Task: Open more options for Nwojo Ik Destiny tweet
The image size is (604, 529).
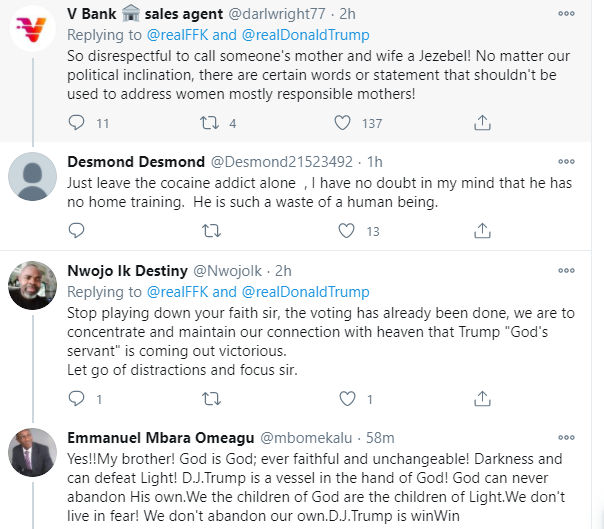Action: [x=566, y=270]
